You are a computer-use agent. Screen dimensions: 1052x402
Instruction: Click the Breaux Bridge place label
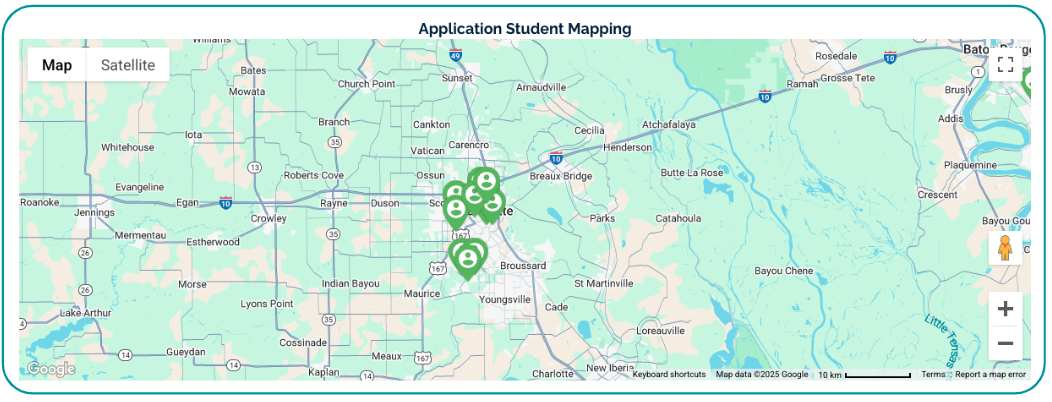point(560,177)
